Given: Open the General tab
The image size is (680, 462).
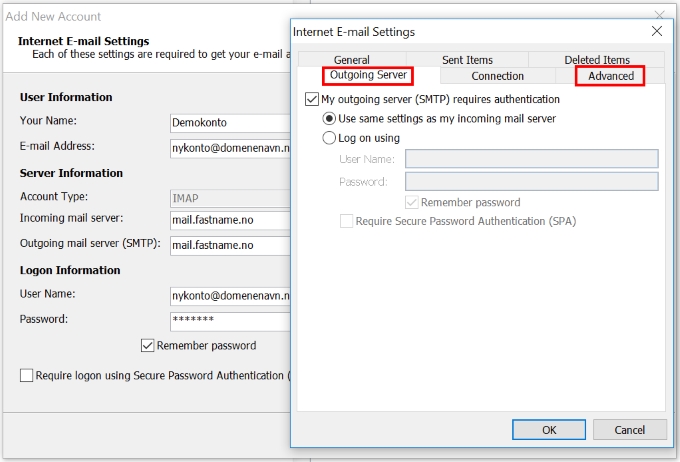Looking at the screenshot, I should (352, 59).
